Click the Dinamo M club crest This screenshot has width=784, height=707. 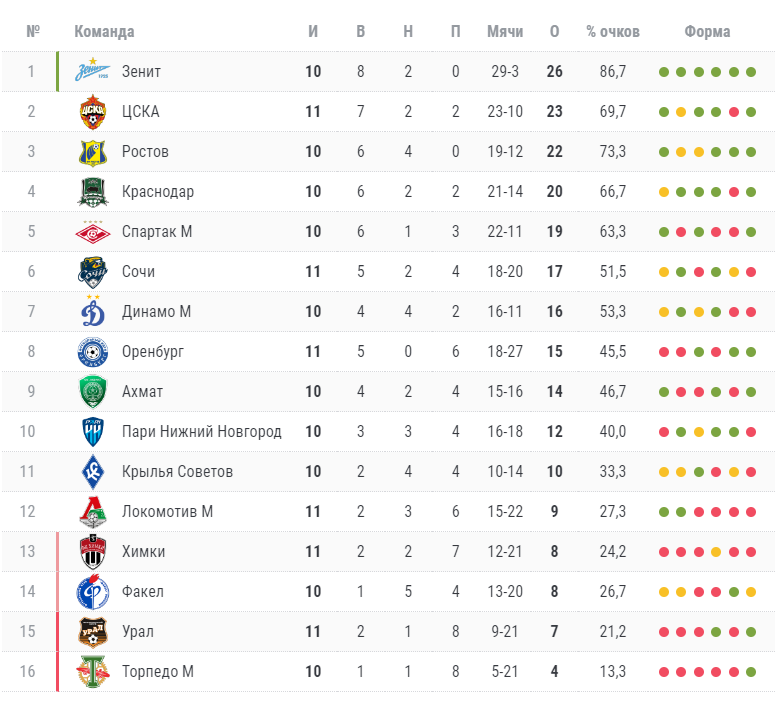93,311
